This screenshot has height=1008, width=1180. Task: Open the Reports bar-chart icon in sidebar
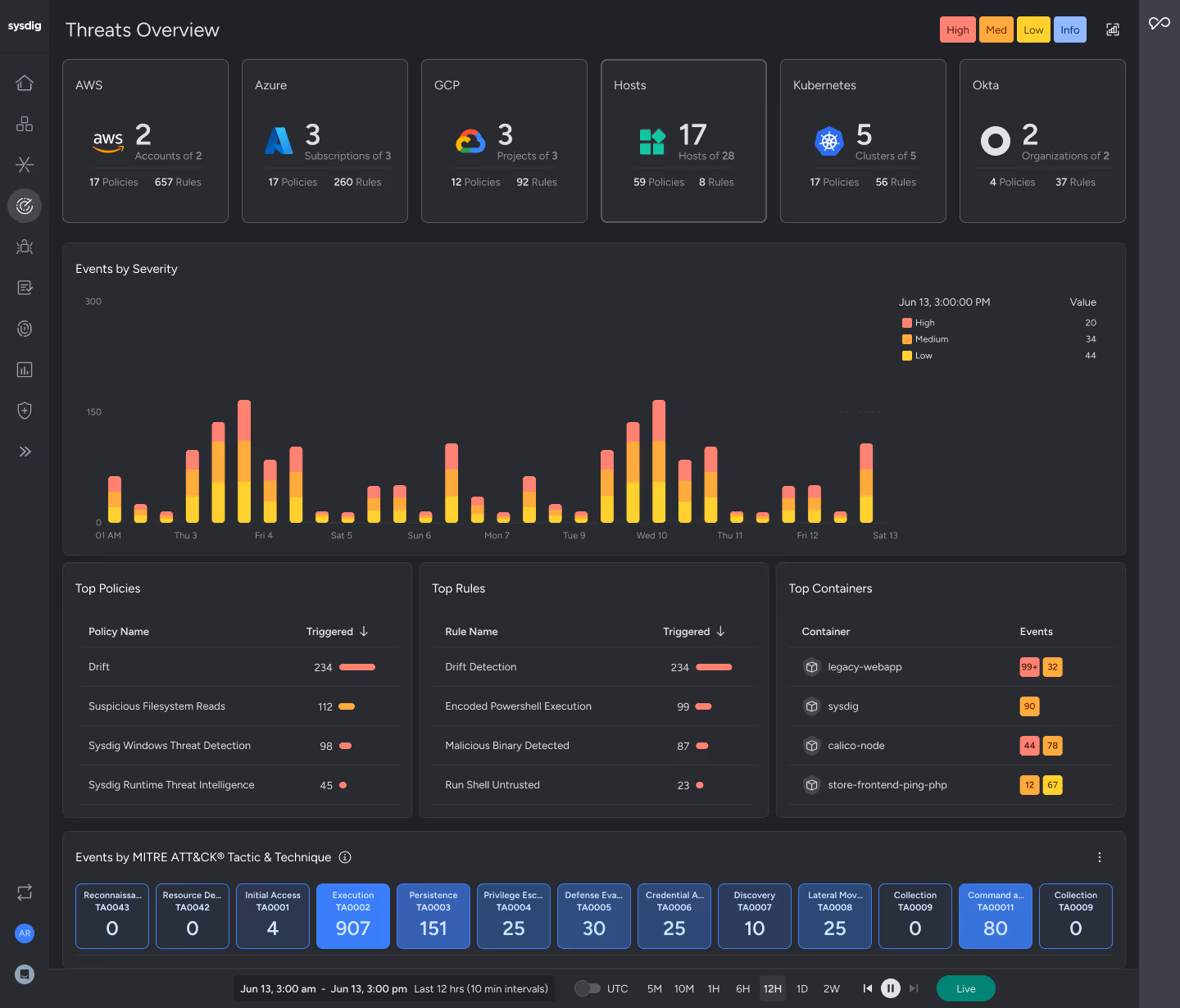(x=25, y=370)
